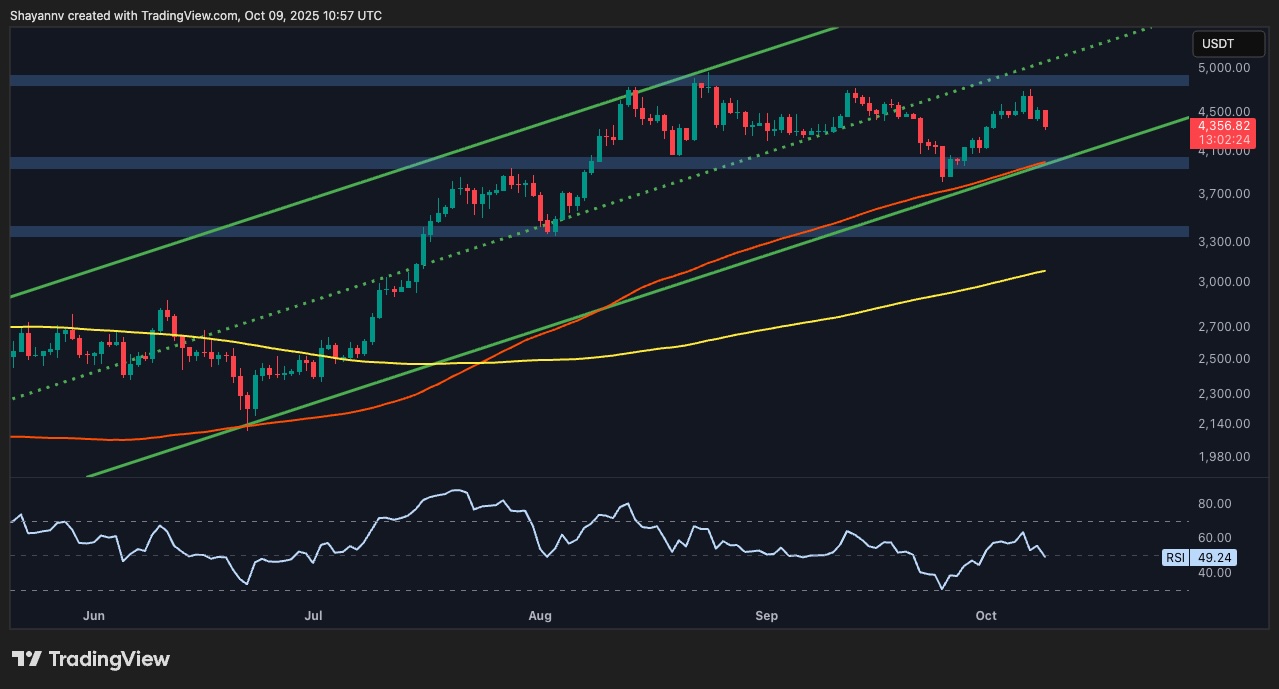
Task: Expand the USDT currency selector
Action: click(x=1229, y=44)
